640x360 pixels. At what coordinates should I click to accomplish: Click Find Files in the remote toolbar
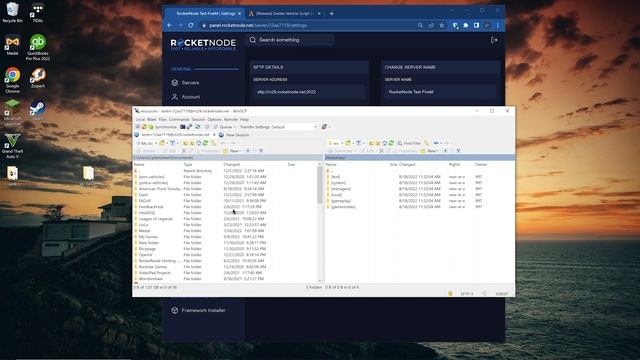(409, 143)
